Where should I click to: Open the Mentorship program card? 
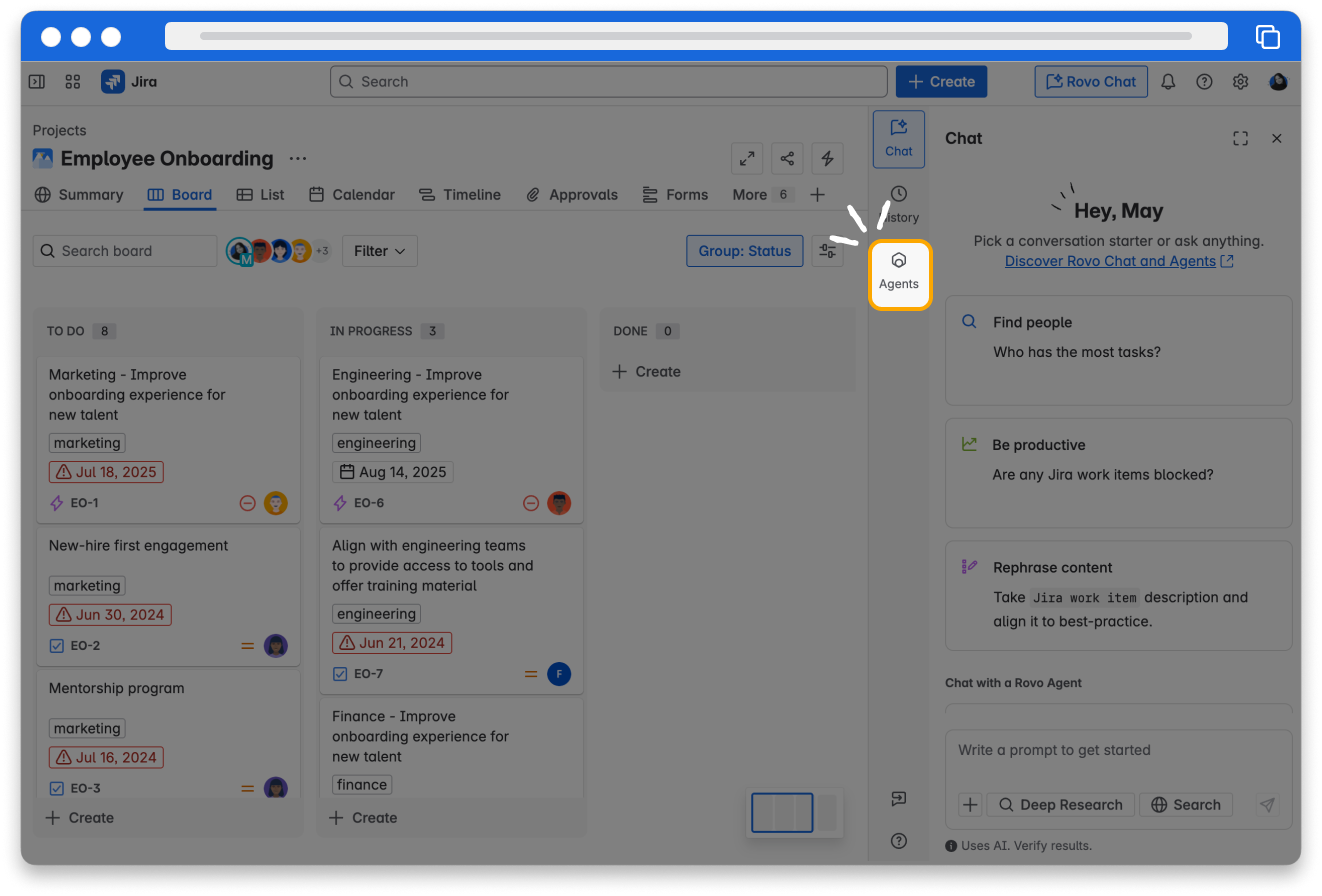[x=168, y=735]
